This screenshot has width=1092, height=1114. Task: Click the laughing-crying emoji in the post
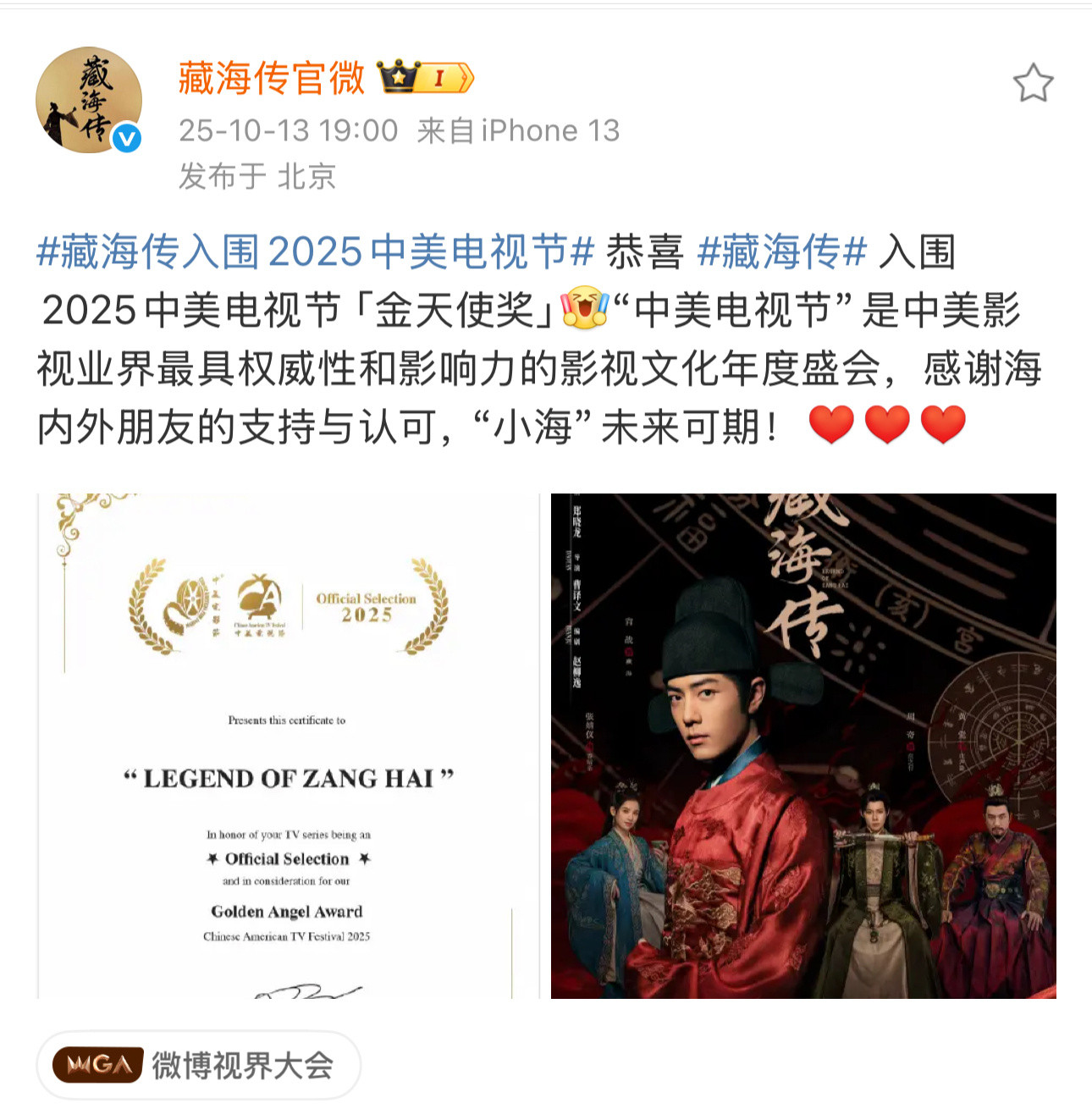585,310
